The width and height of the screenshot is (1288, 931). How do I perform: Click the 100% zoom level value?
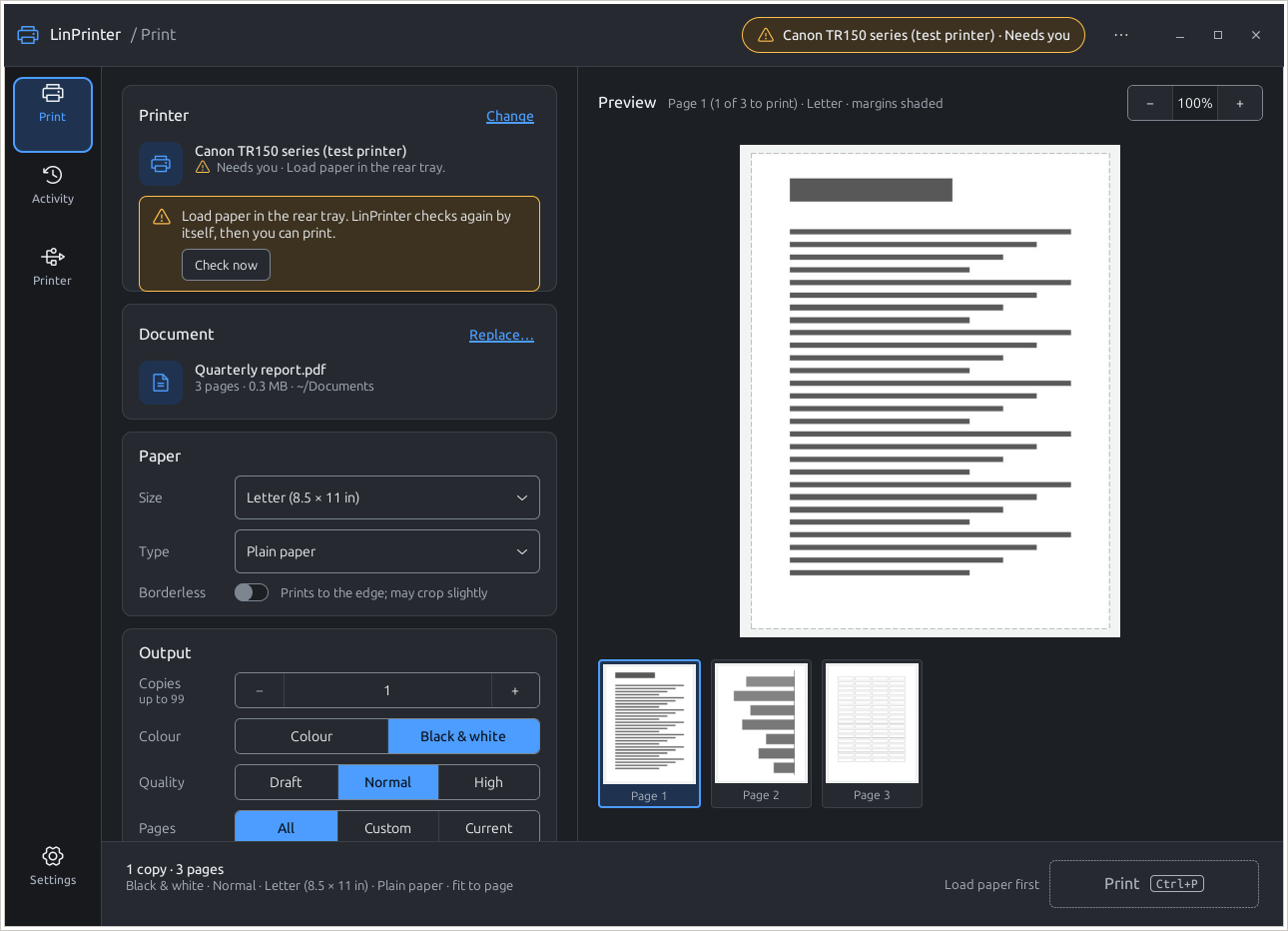tap(1195, 103)
